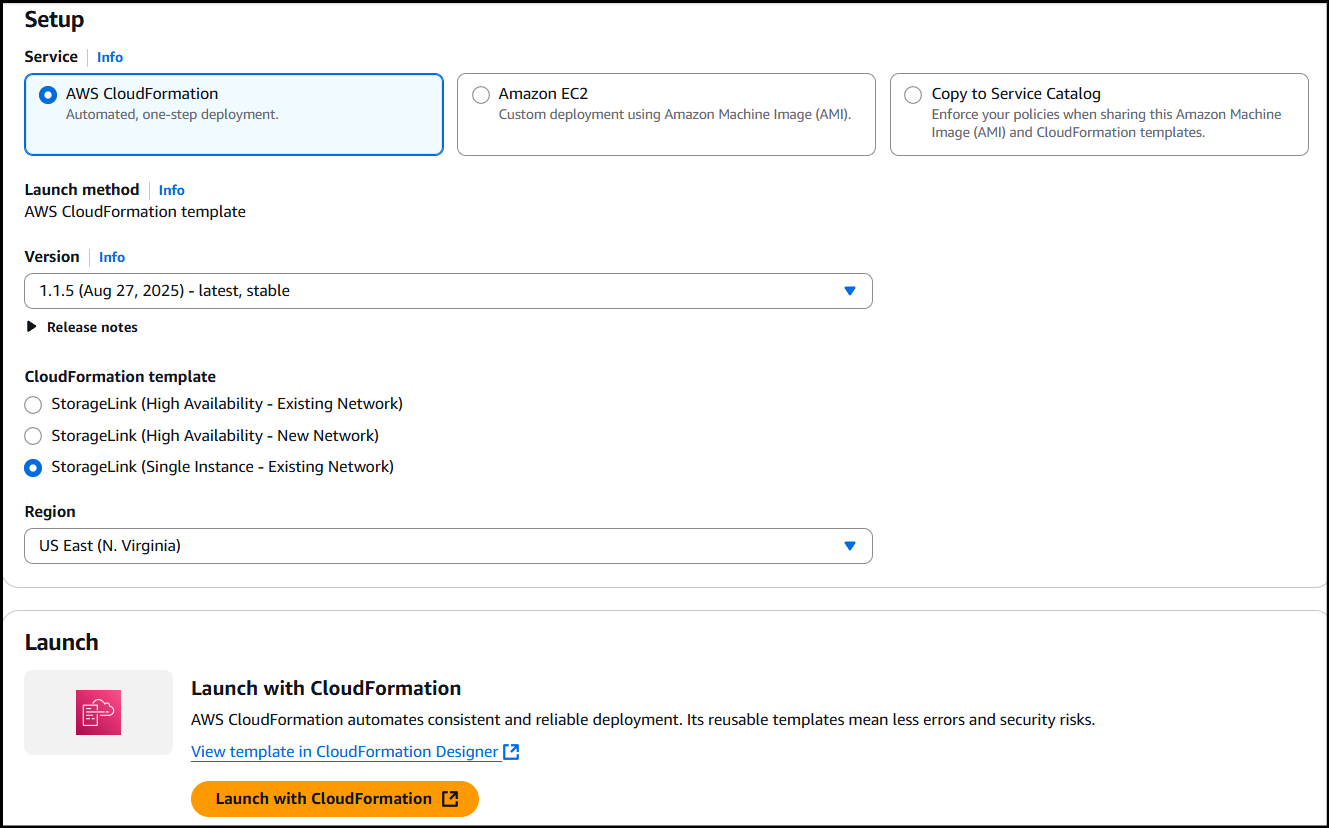Select StorageLink High Availability Existing Network template
The image size is (1329, 828).
(34, 405)
